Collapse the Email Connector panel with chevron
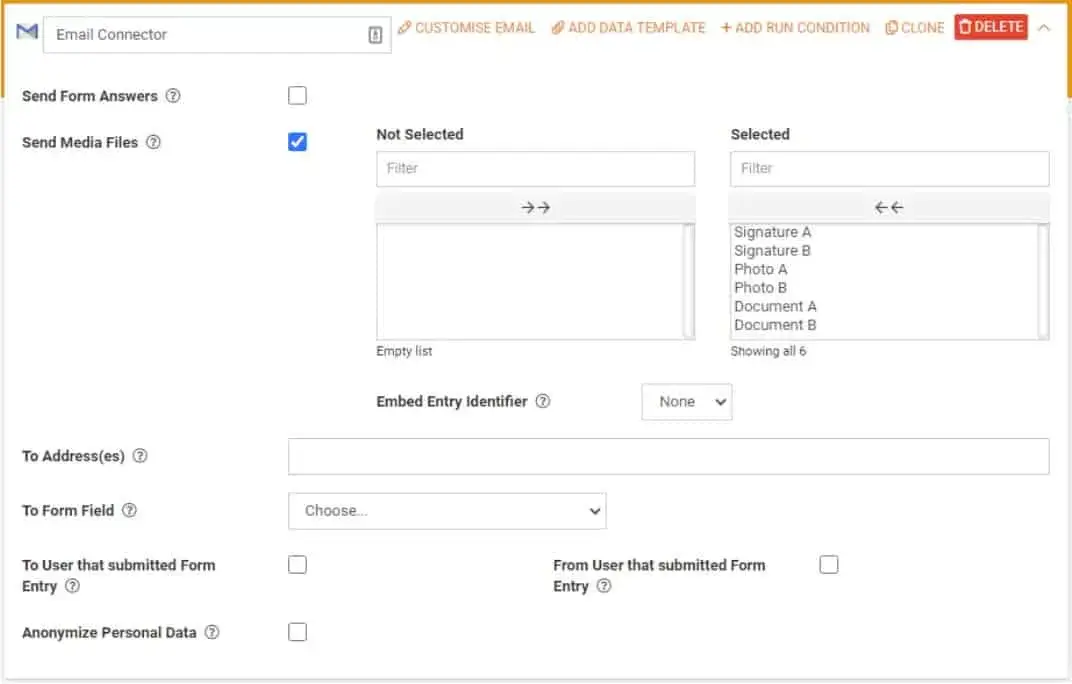Screen dimensions: 1072x684 [1044, 28]
